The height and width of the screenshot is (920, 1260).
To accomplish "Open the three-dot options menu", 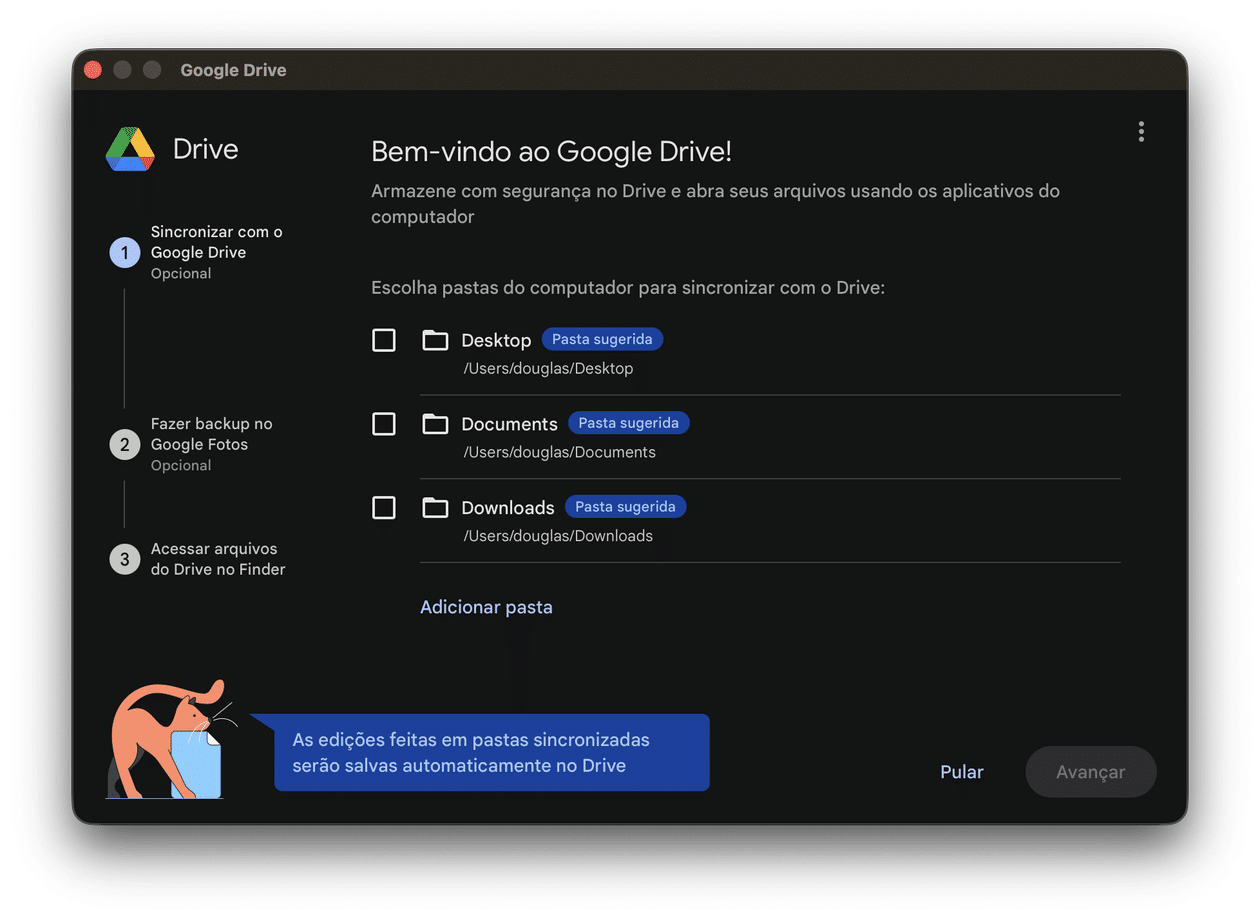I will pos(1141,131).
